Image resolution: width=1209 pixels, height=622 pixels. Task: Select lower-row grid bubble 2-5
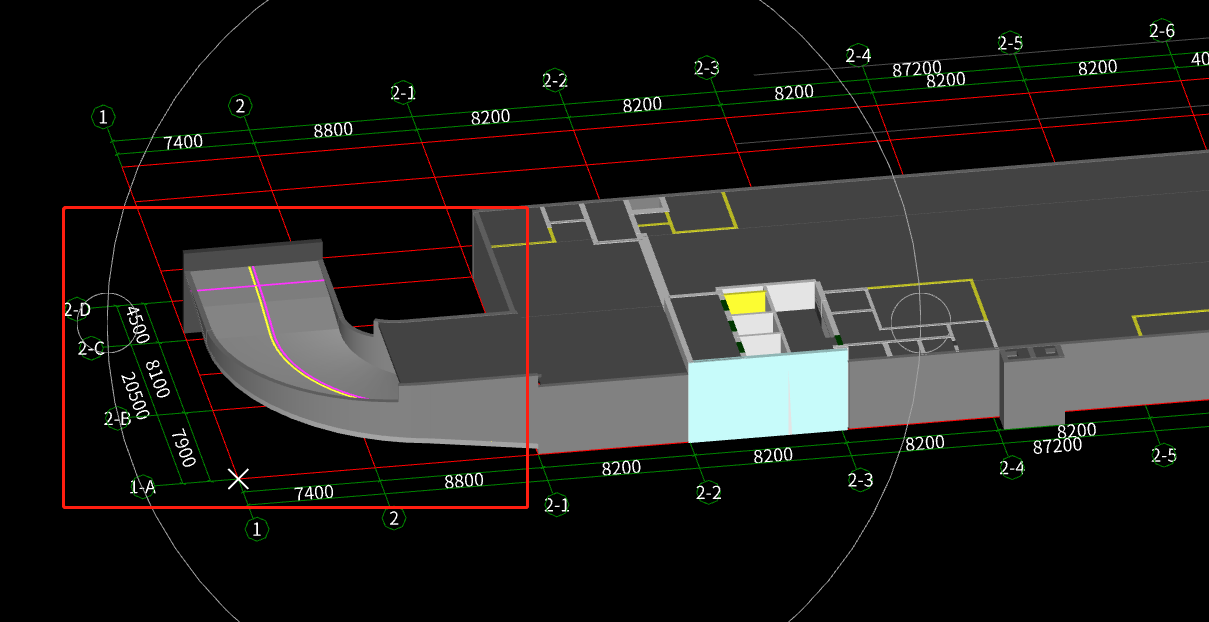tap(1163, 456)
